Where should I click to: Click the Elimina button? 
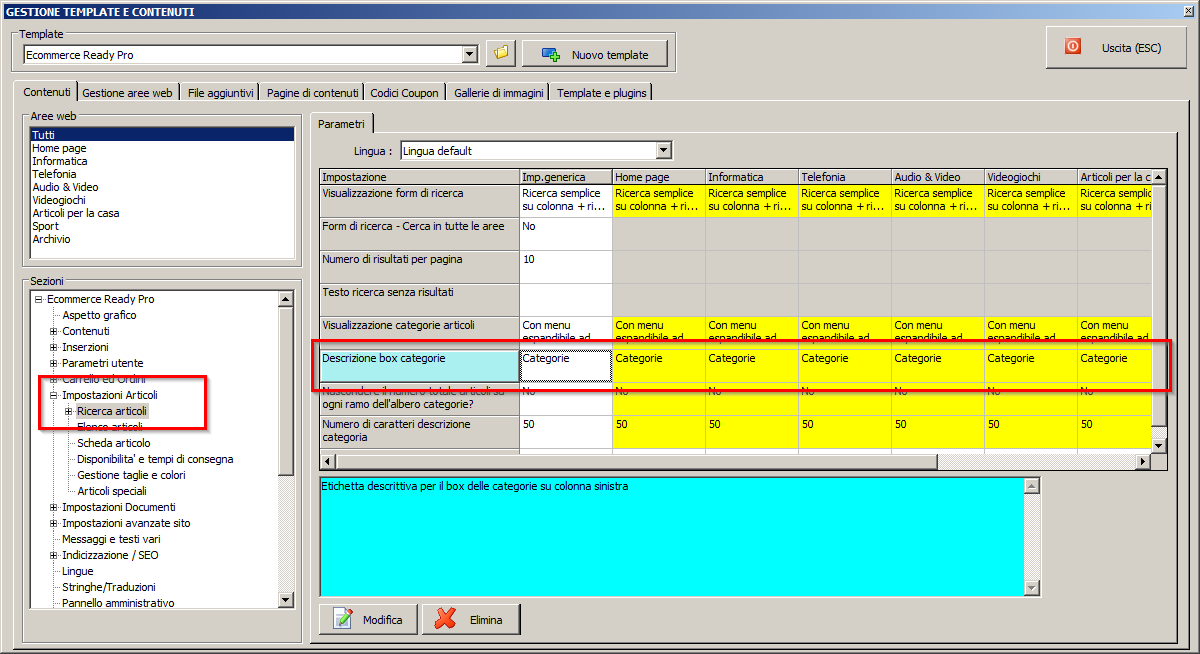[471, 619]
